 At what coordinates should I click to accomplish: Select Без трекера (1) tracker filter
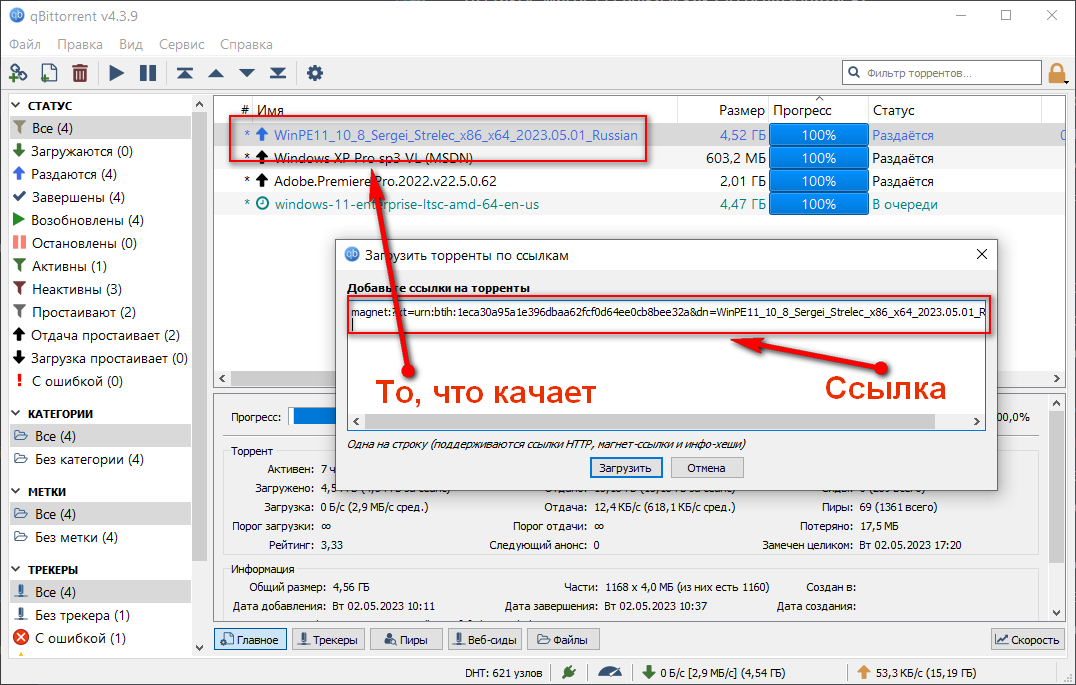click(100, 615)
